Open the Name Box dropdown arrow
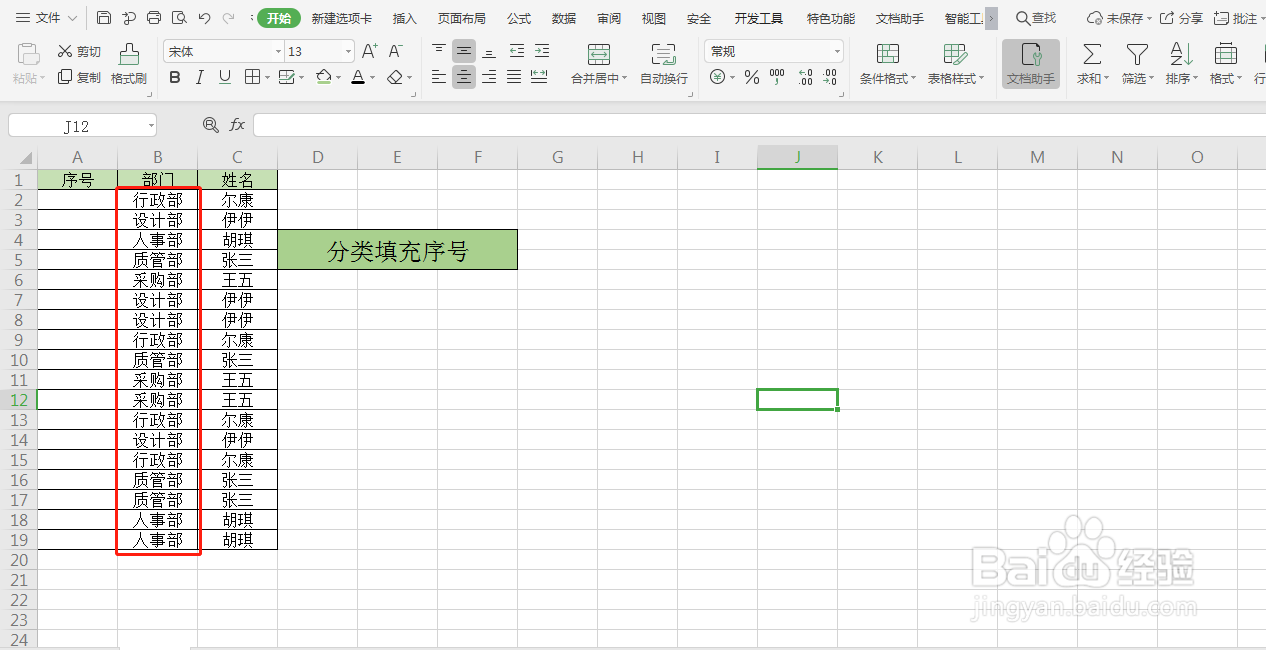 151,126
